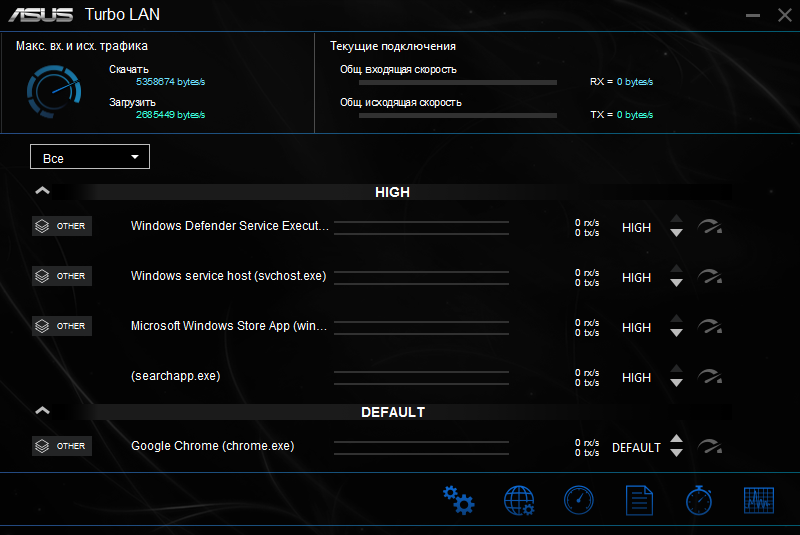800x535 pixels.
Task: Click HIGH priority label of svchost.exe
Action: point(636,277)
